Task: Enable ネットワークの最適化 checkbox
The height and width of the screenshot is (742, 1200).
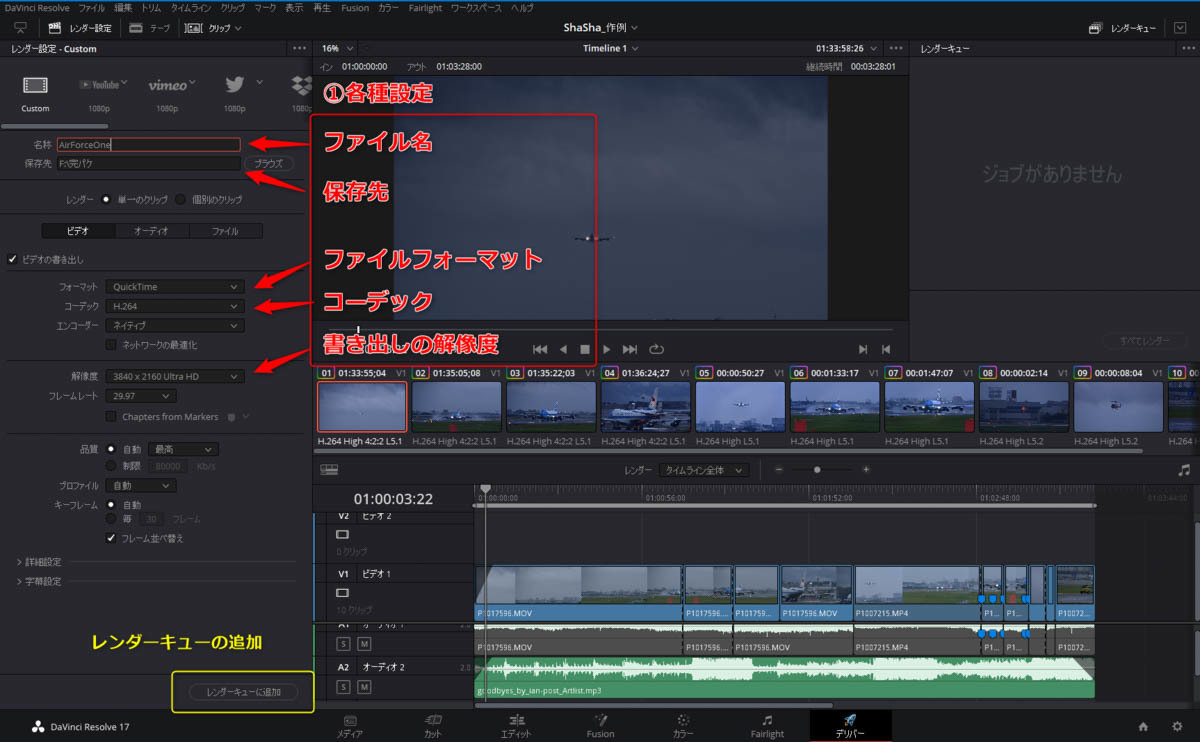Action: click(x=112, y=345)
